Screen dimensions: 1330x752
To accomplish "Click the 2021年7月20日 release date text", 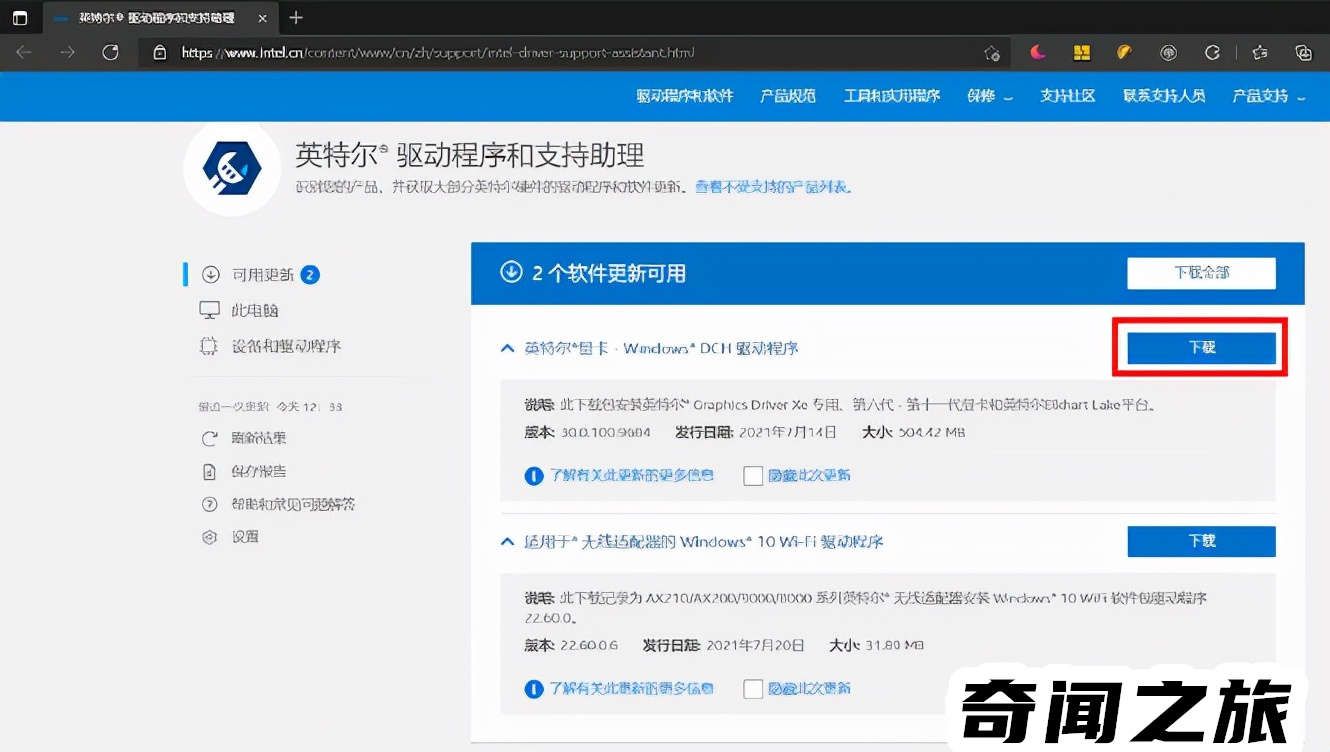I will (x=755, y=645).
